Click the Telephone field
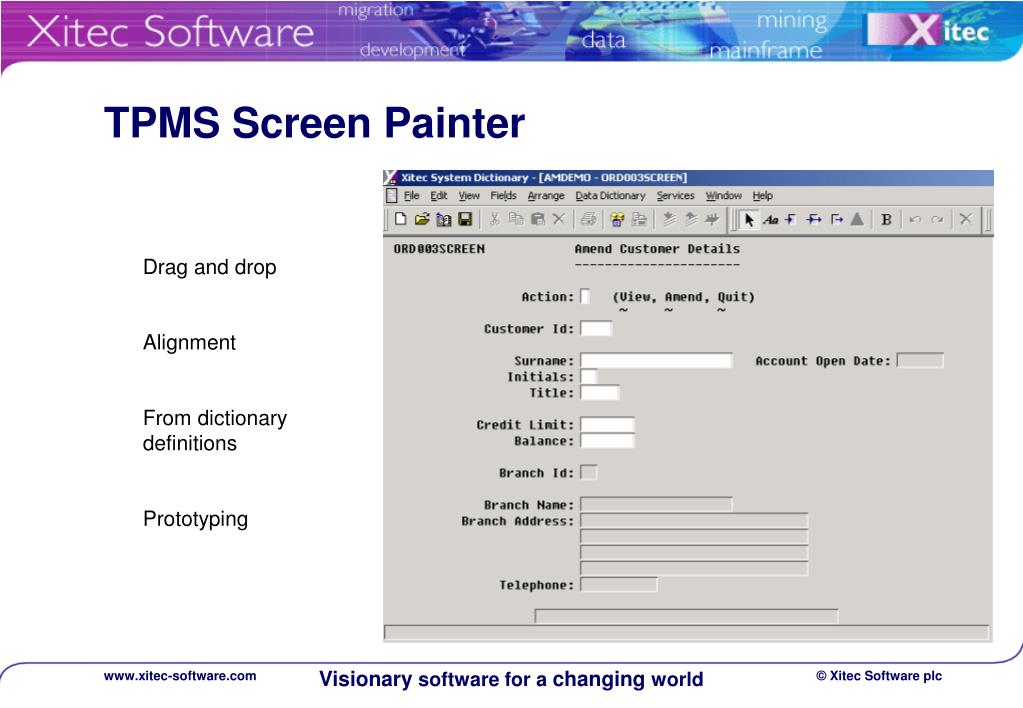This screenshot has height=708, width=1023. 618,585
